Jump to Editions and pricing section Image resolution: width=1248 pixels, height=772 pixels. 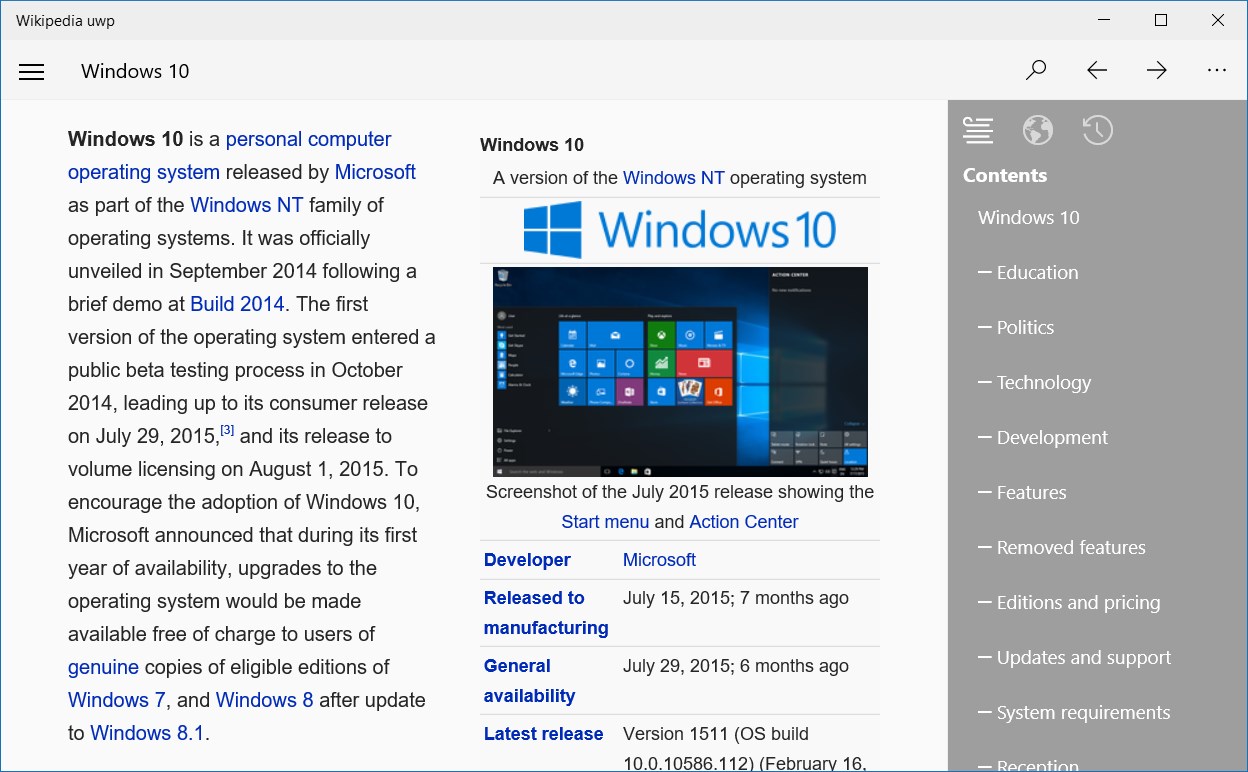point(1069,602)
